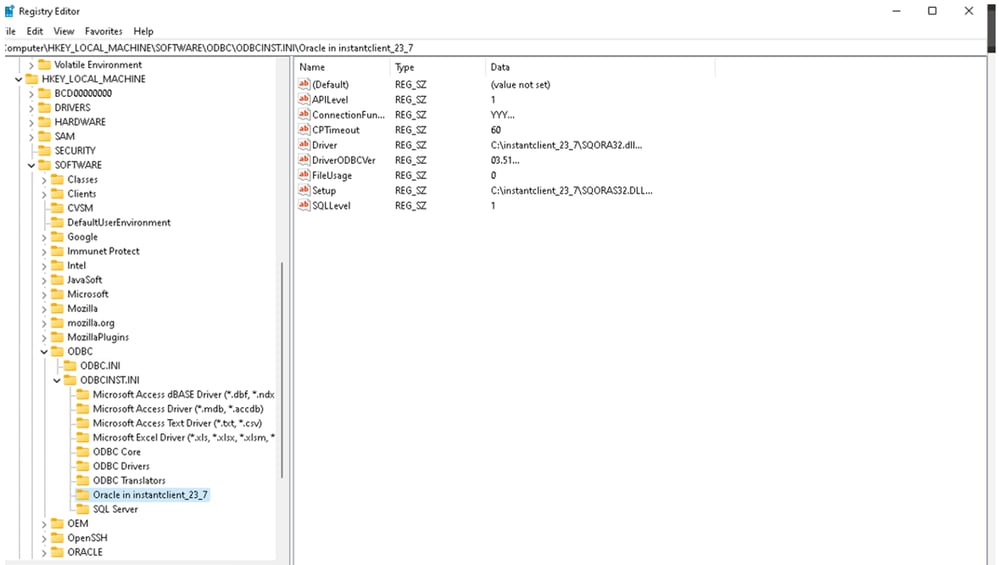This screenshot has width=999, height=565.
Task: Select the Intel folder icon
Action: (57, 265)
